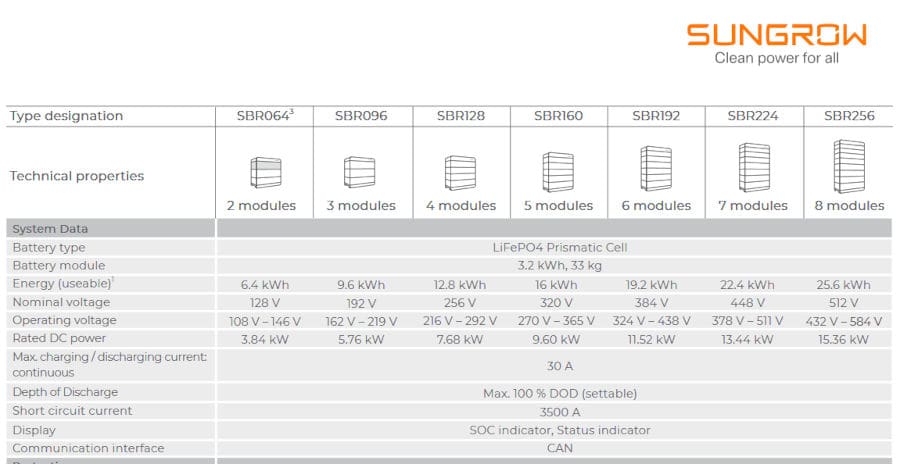Screen dimensions: 900x464
Task: Click the 7 modules battery illustration
Action: point(754,167)
